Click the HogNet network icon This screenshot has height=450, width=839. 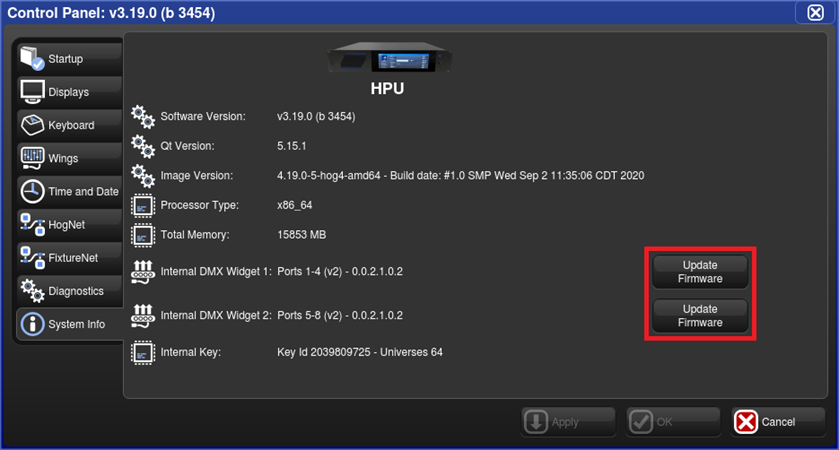click(x=32, y=225)
